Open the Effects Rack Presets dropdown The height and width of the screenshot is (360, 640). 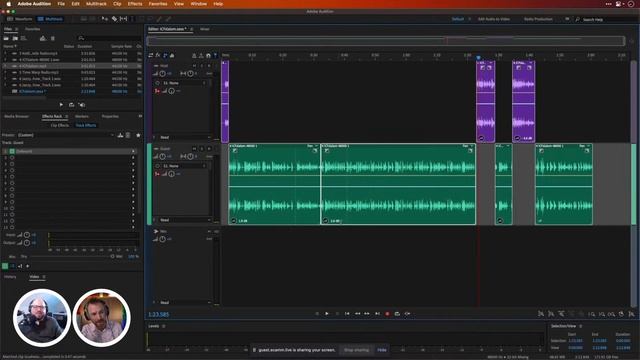65,135
